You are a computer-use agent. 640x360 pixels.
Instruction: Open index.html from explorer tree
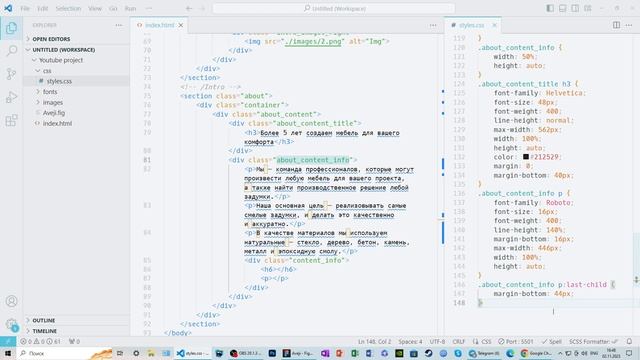coord(76,123)
